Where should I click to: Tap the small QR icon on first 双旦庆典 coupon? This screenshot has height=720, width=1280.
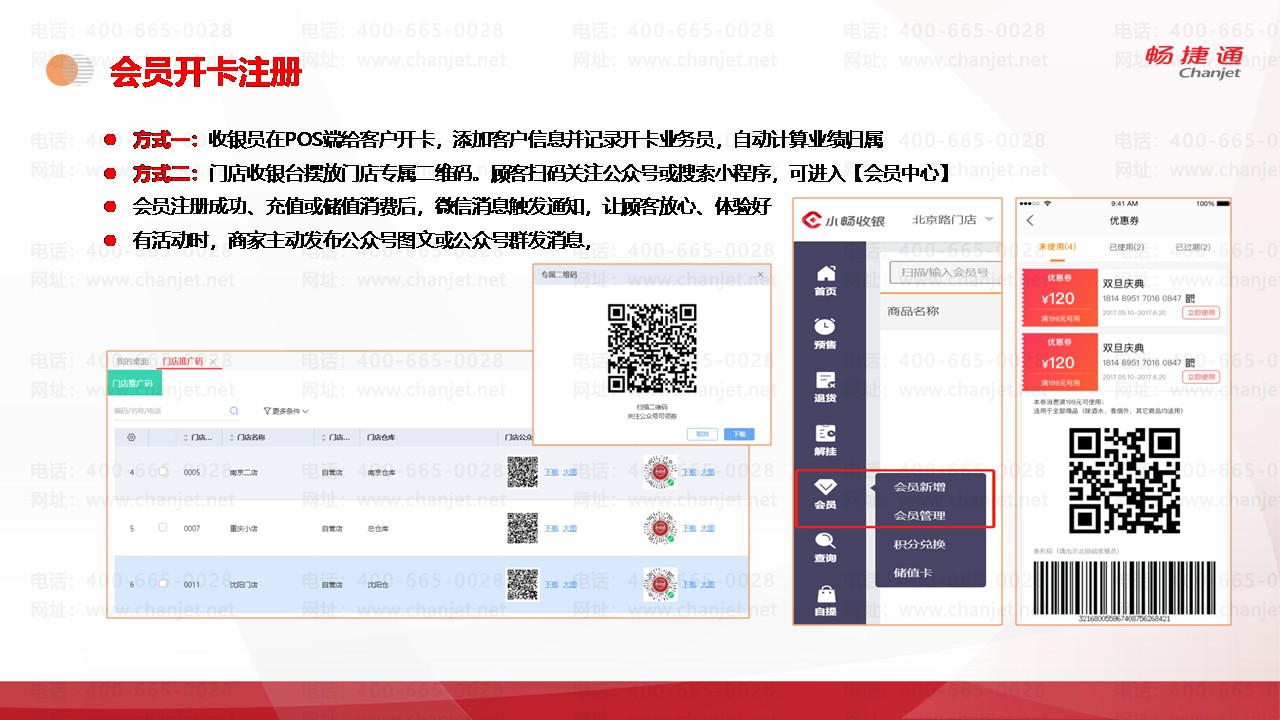(1190, 298)
